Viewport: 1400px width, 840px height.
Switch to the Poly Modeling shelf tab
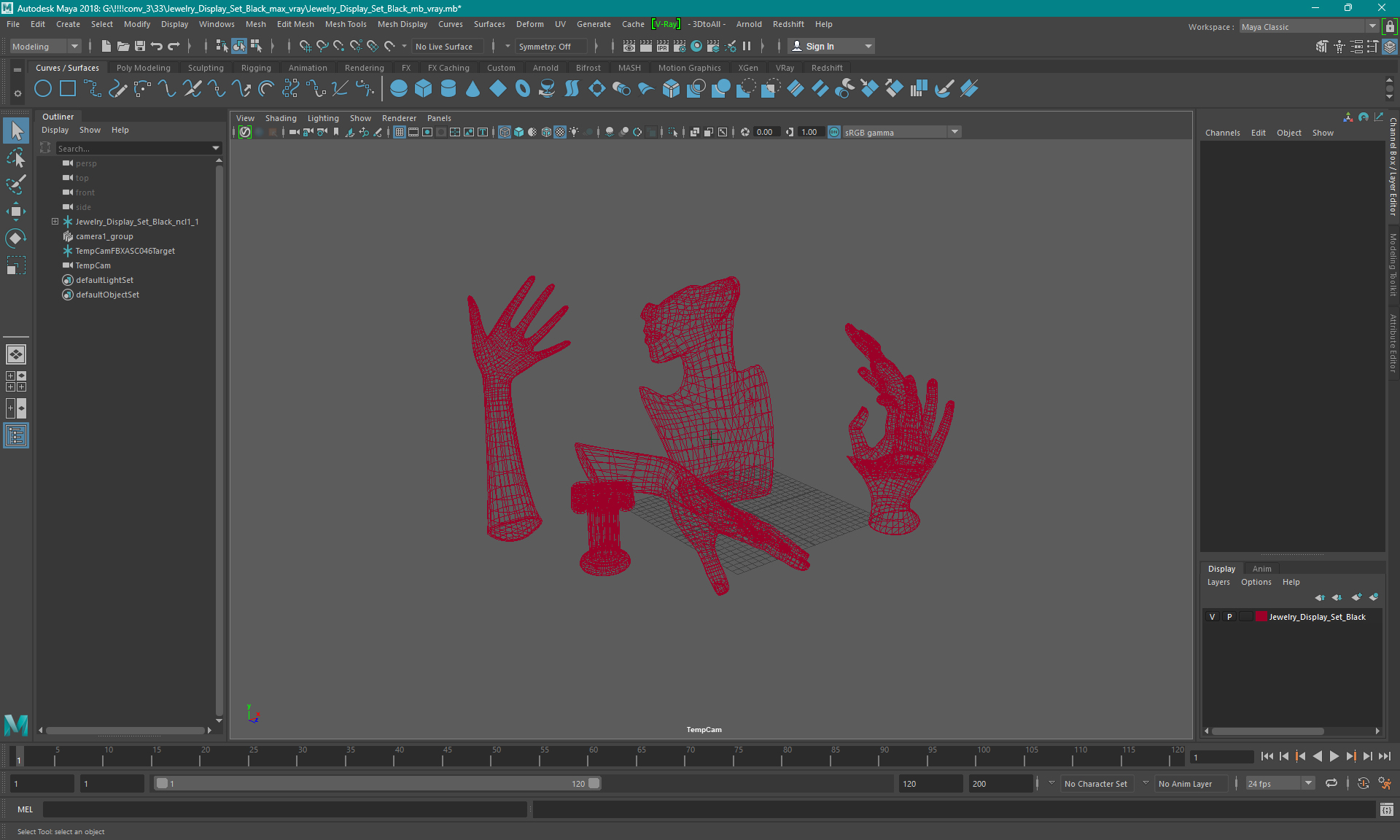(x=144, y=68)
